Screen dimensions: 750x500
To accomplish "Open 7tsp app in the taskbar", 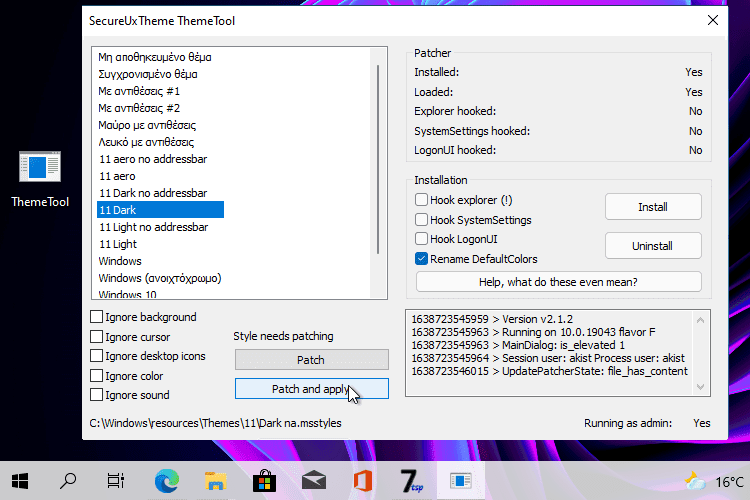I will coord(411,481).
